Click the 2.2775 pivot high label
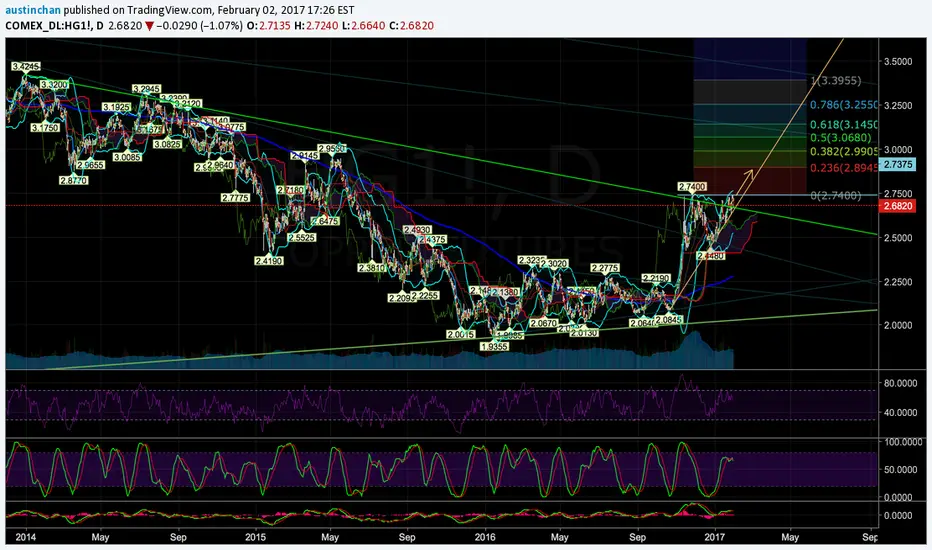Viewport: 932px width, 550px height. [x=605, y=268]
